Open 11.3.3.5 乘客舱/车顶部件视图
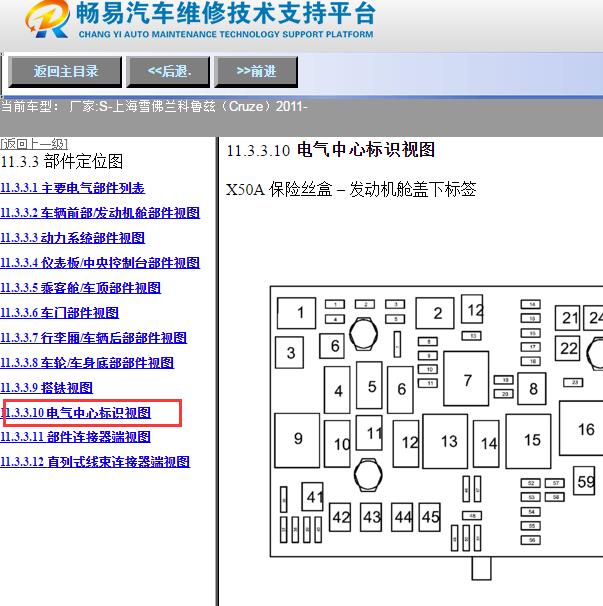603x606 pixels. 80,288
